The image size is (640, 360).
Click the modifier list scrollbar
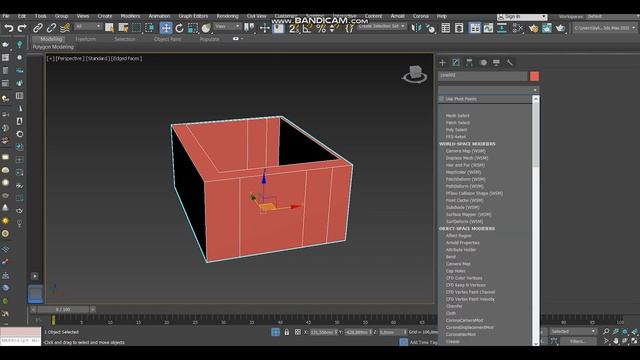point(536,135)
